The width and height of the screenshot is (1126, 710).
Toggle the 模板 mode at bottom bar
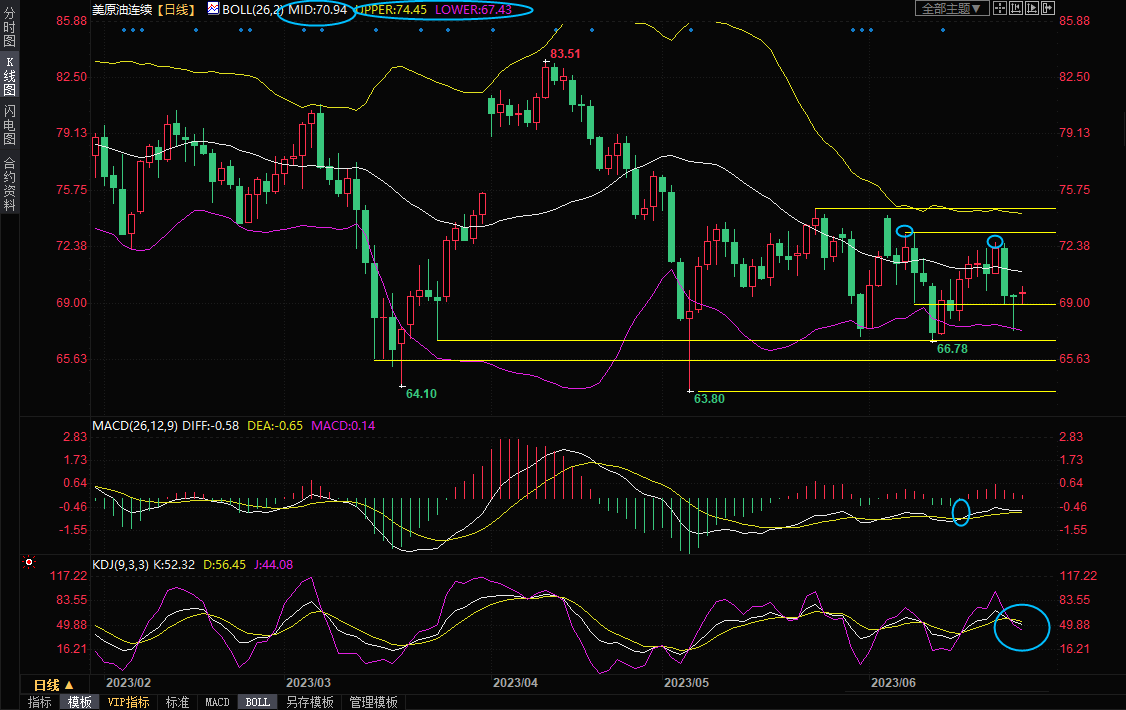tap(80, 702)
